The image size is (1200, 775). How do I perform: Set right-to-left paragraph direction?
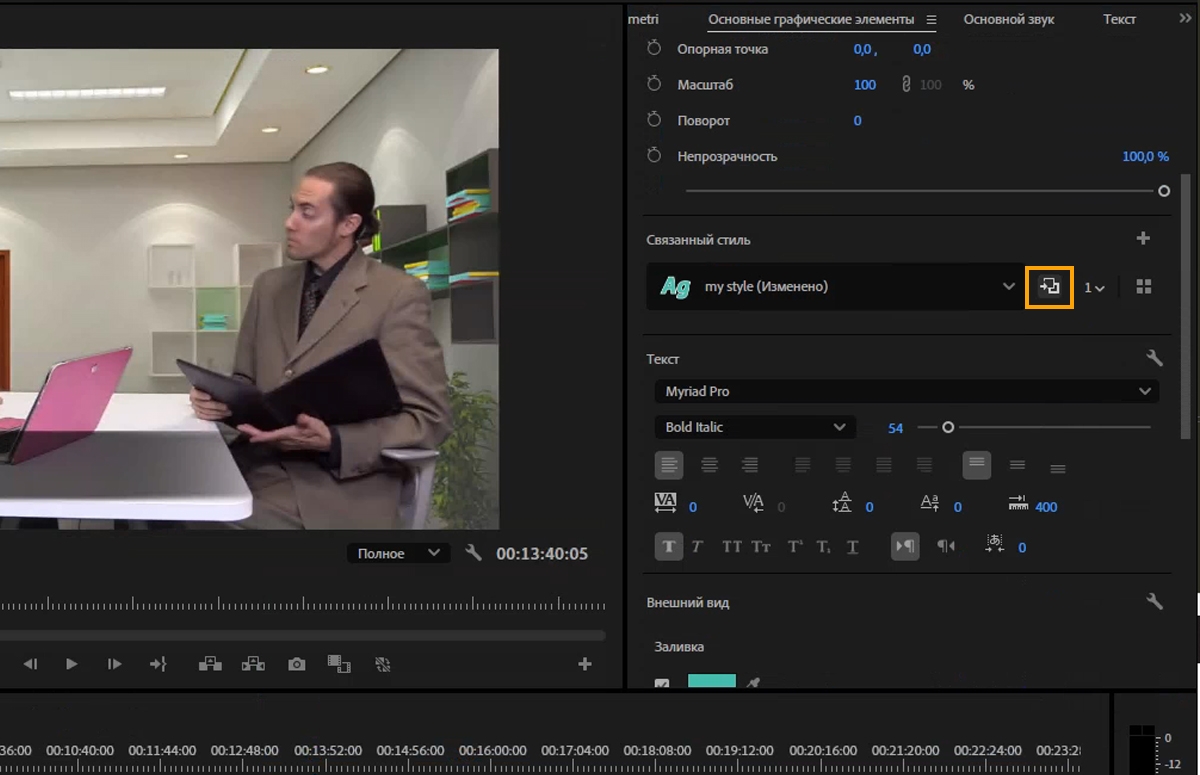[946, 546]
